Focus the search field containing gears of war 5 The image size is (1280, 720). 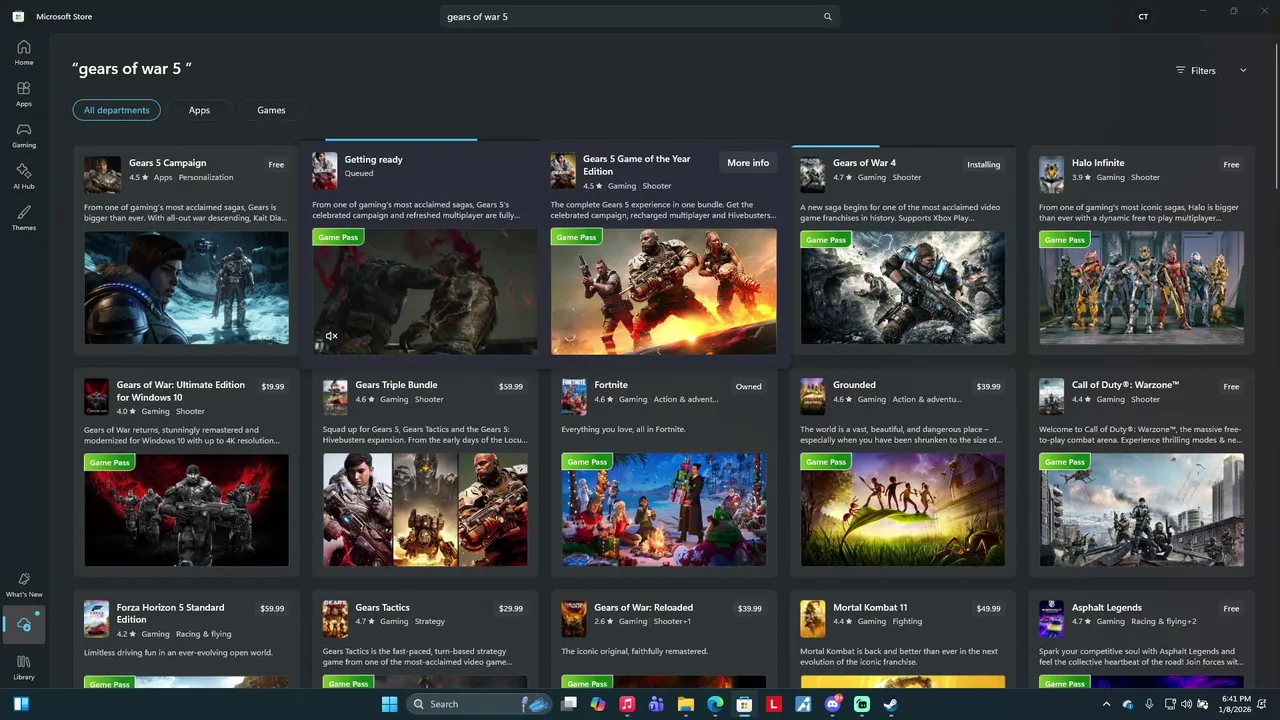[640, 17]
